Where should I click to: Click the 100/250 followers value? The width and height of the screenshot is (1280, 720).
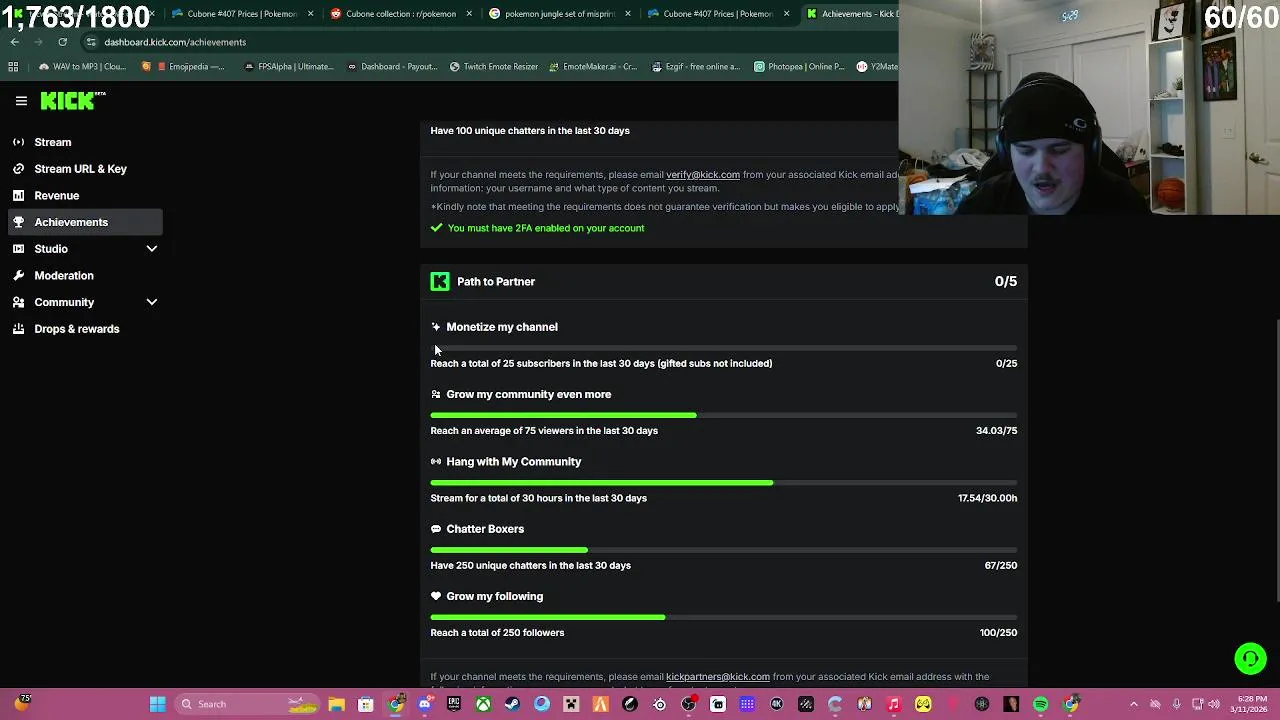[998, 633]
